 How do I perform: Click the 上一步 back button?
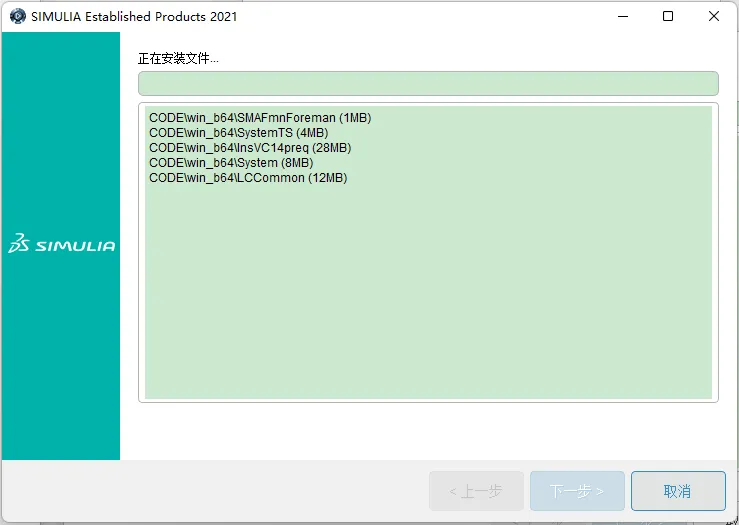[476, 491]
